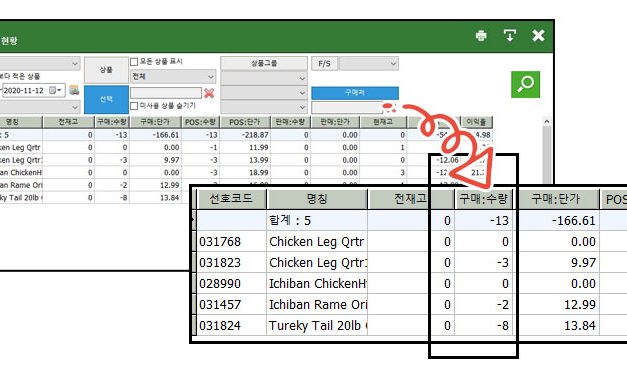
Task: Click the 선호코드 header in the enlarged view
Action: (231, 199)
